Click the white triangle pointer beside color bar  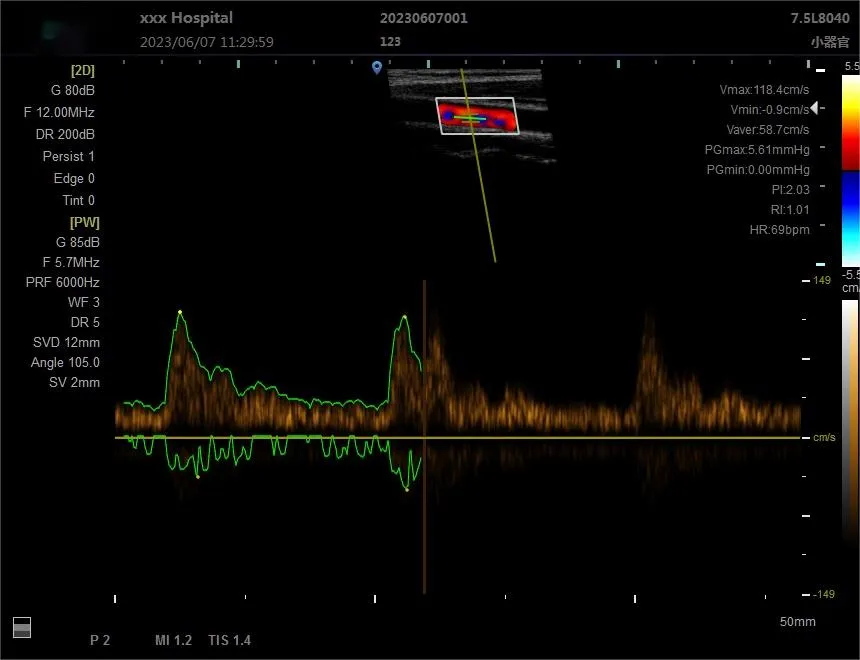click(814, 108)
